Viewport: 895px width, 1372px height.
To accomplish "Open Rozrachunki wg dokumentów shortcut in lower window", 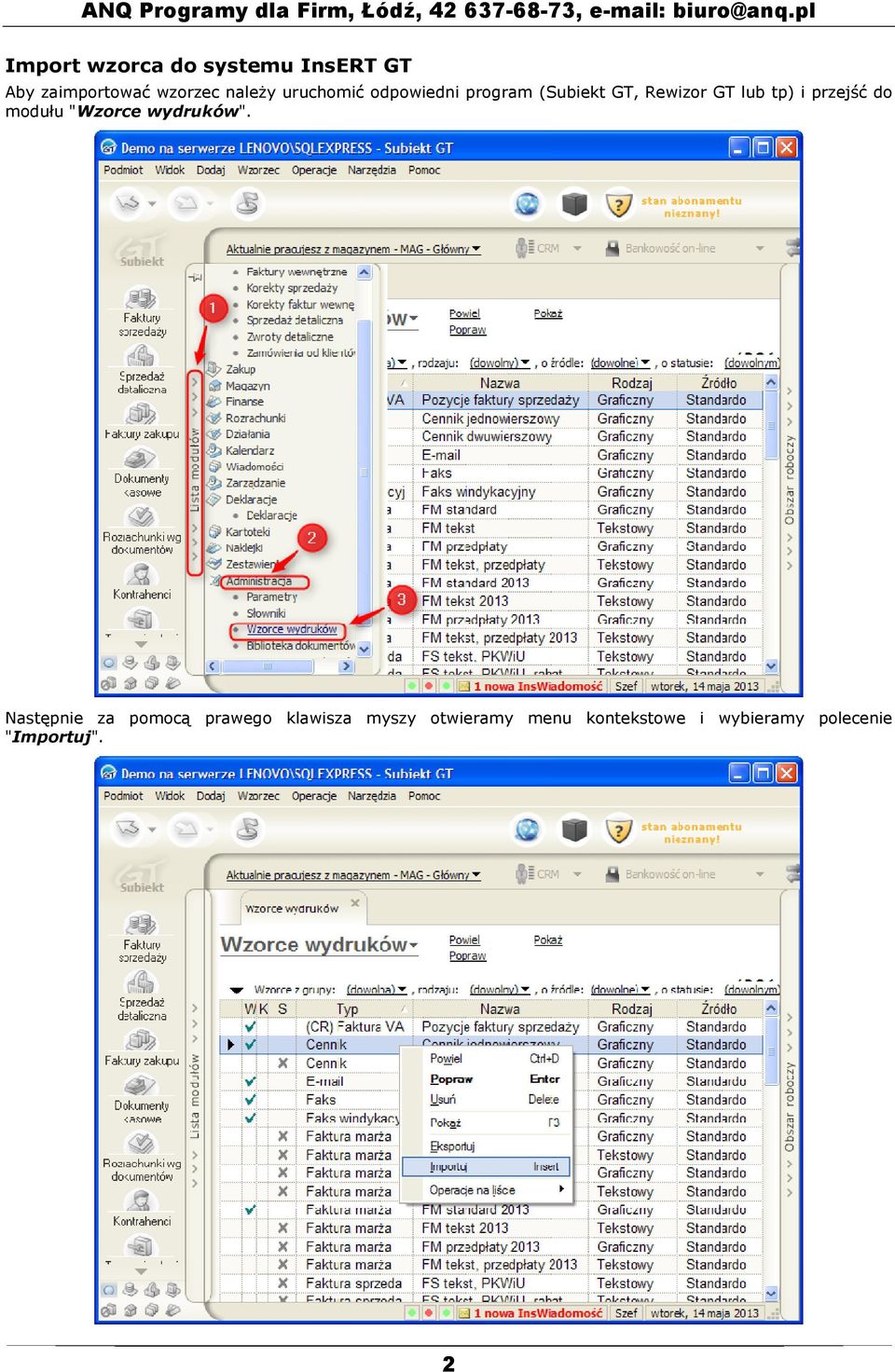I will coord(142,1158).
